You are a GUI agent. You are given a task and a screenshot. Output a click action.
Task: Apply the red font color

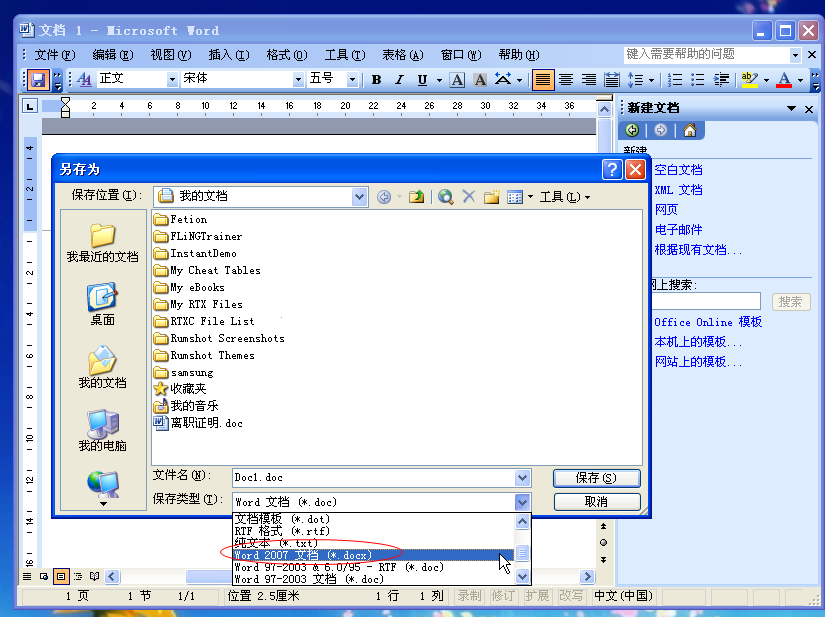[x=784, y=80]
